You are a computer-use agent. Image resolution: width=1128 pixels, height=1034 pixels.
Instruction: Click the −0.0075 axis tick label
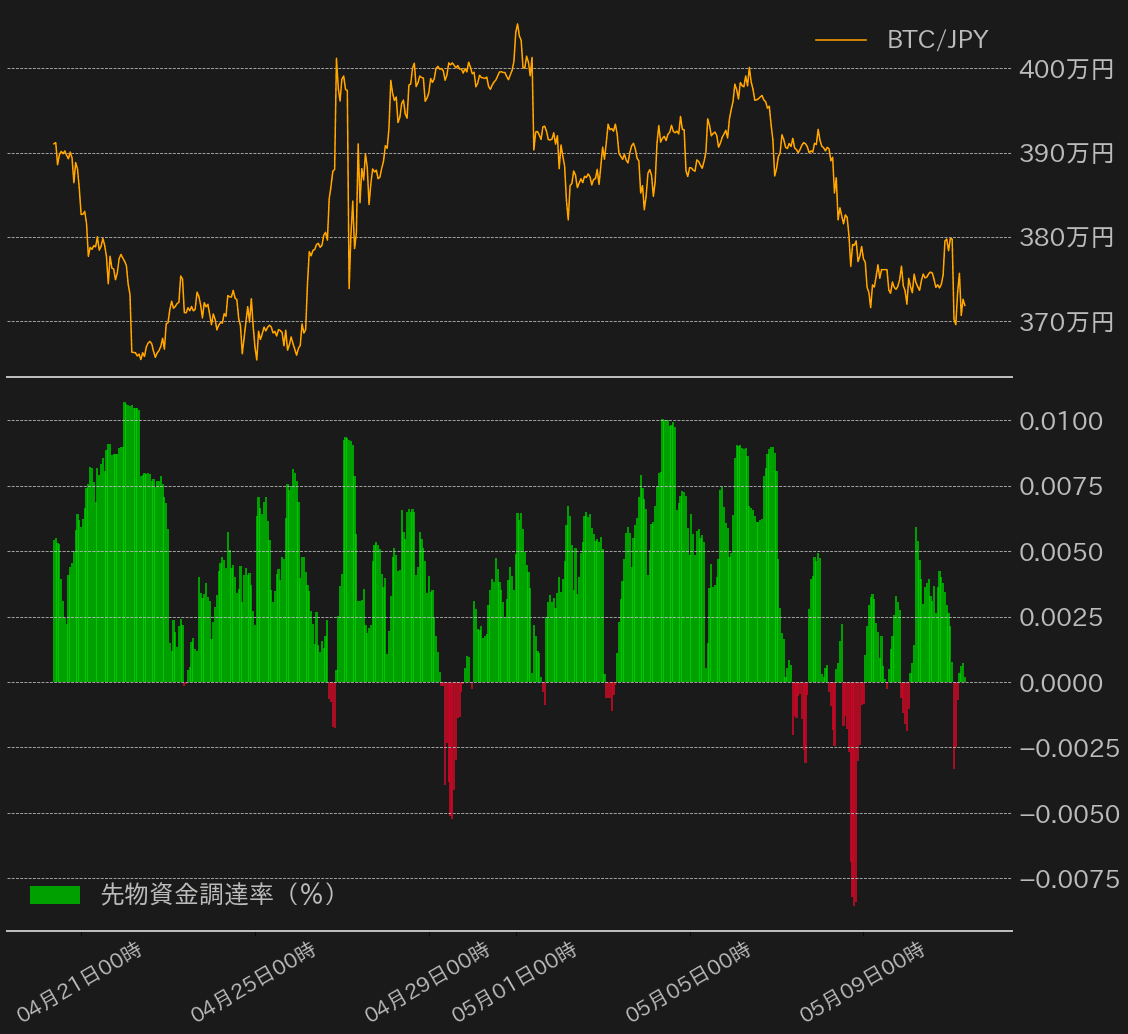coord(1069,879)
